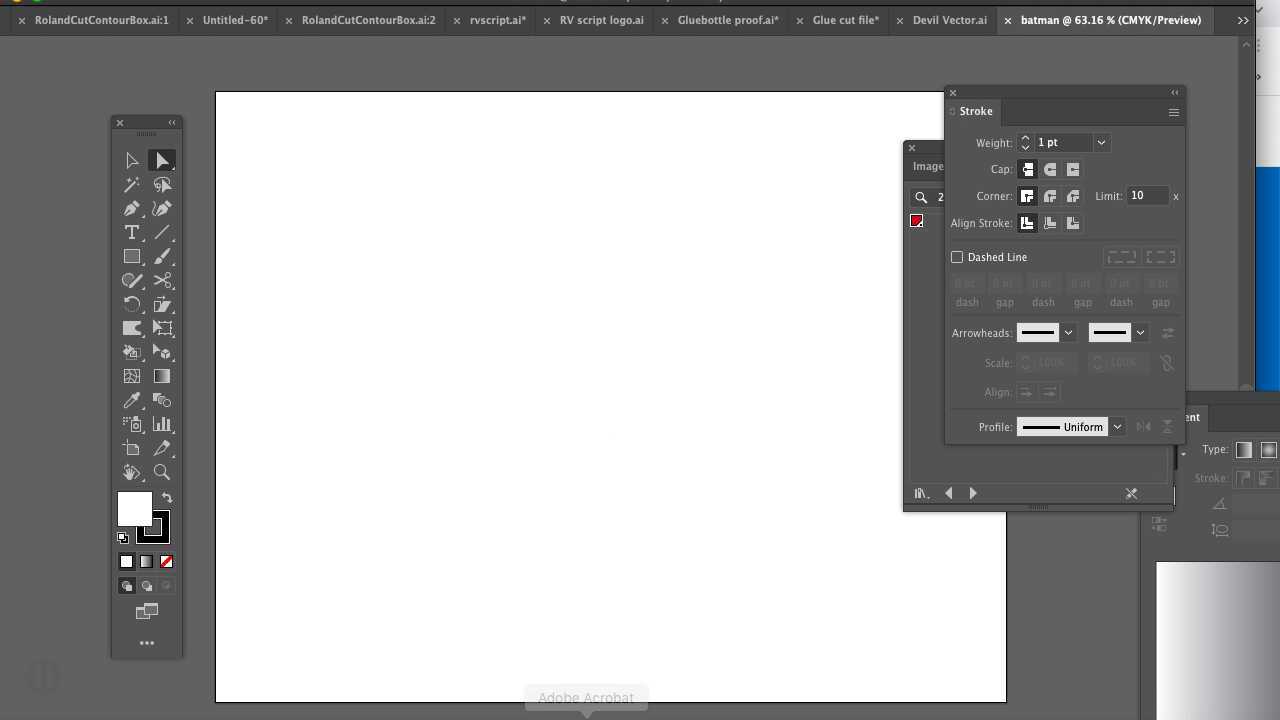Click the white fill color swatch
Image resolution: width=1280 pixels, height=720 pixels.
point(135,510)
